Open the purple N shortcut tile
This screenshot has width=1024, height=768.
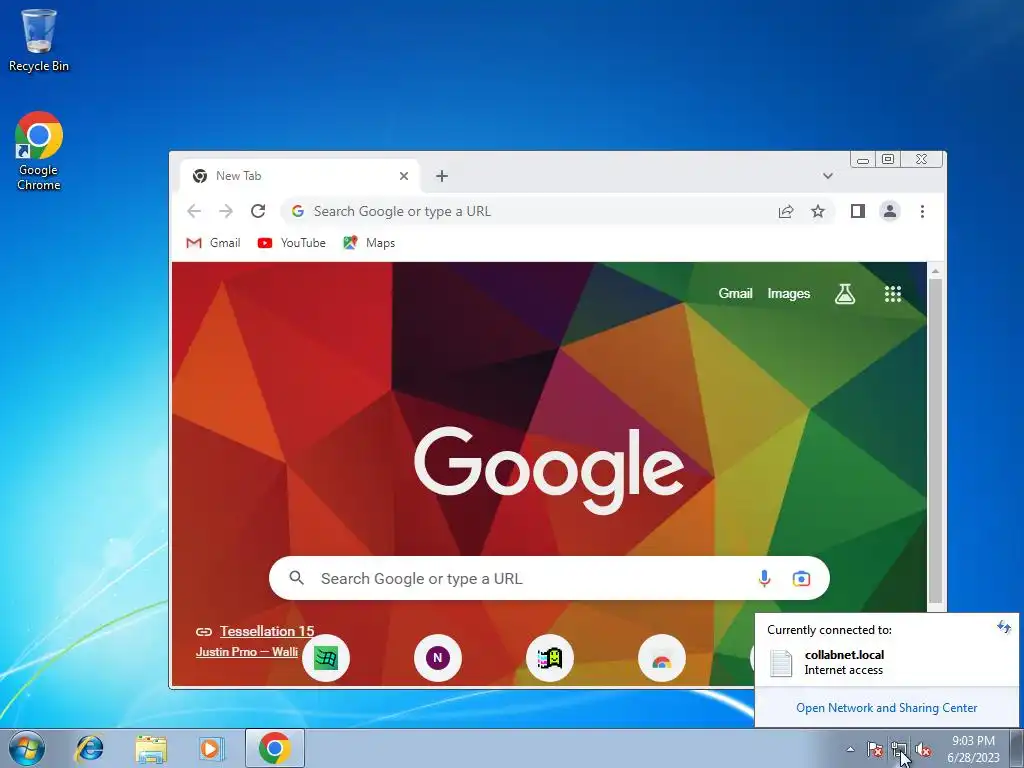(x=438, y=658)
